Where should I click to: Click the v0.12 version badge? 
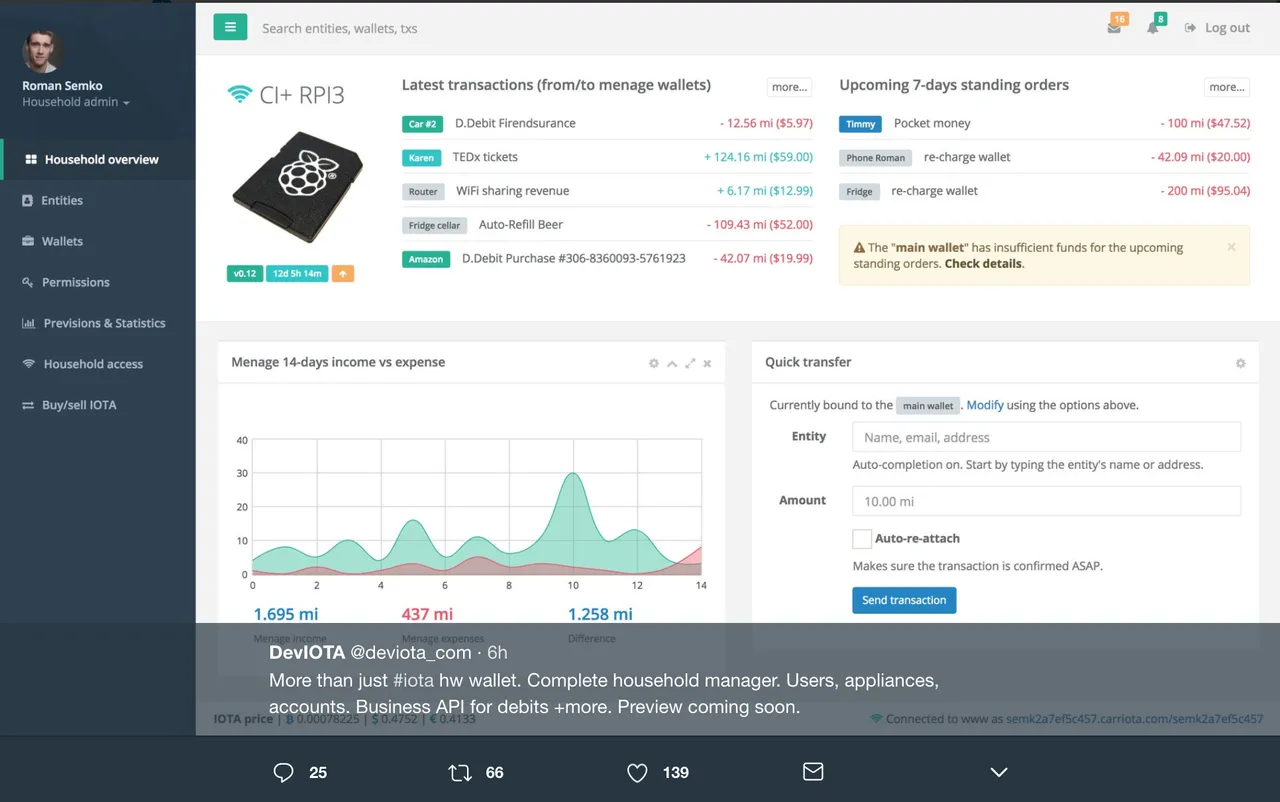(x=245, y=273)
